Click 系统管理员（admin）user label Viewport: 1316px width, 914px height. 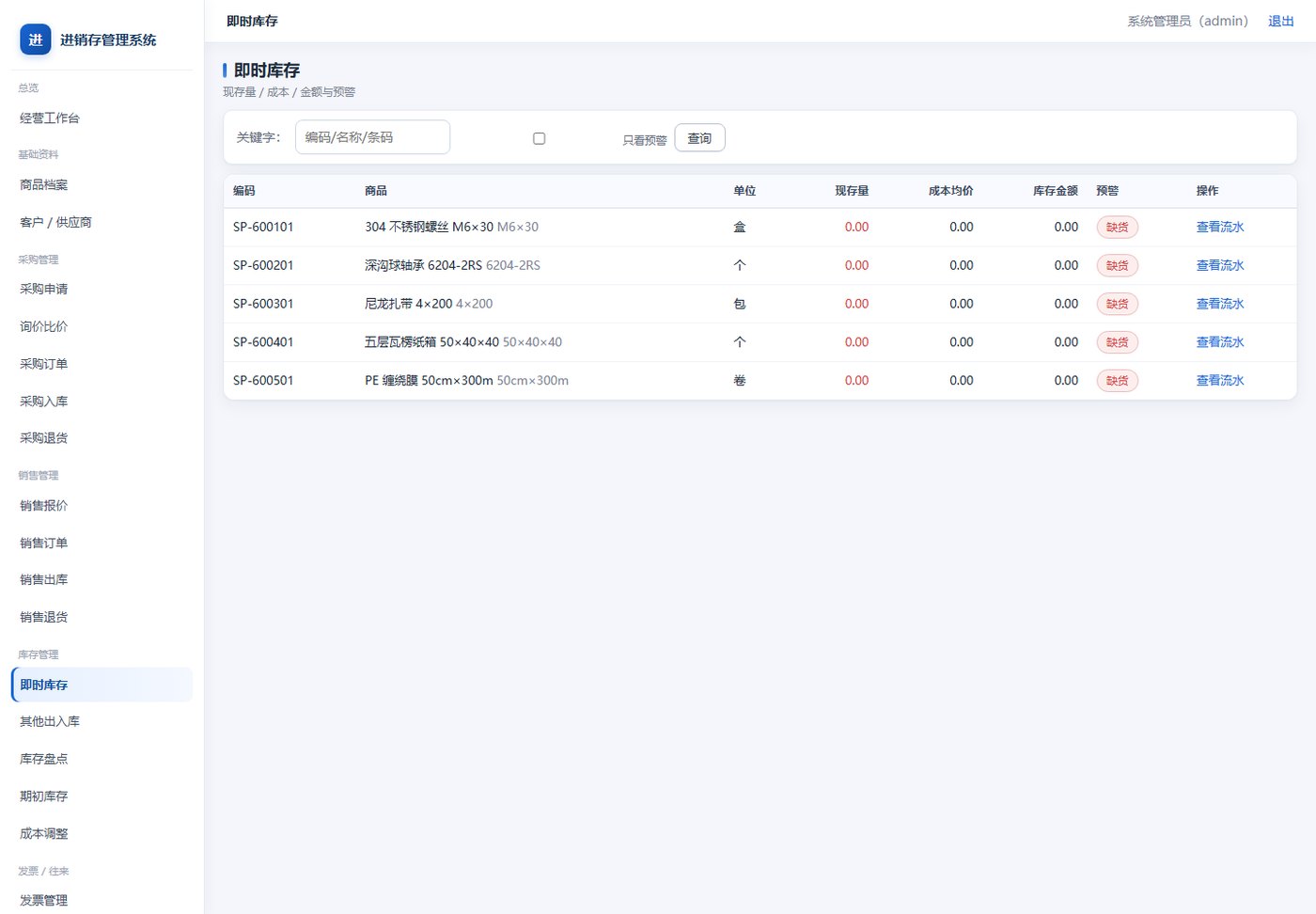[x=1188, y=21]
